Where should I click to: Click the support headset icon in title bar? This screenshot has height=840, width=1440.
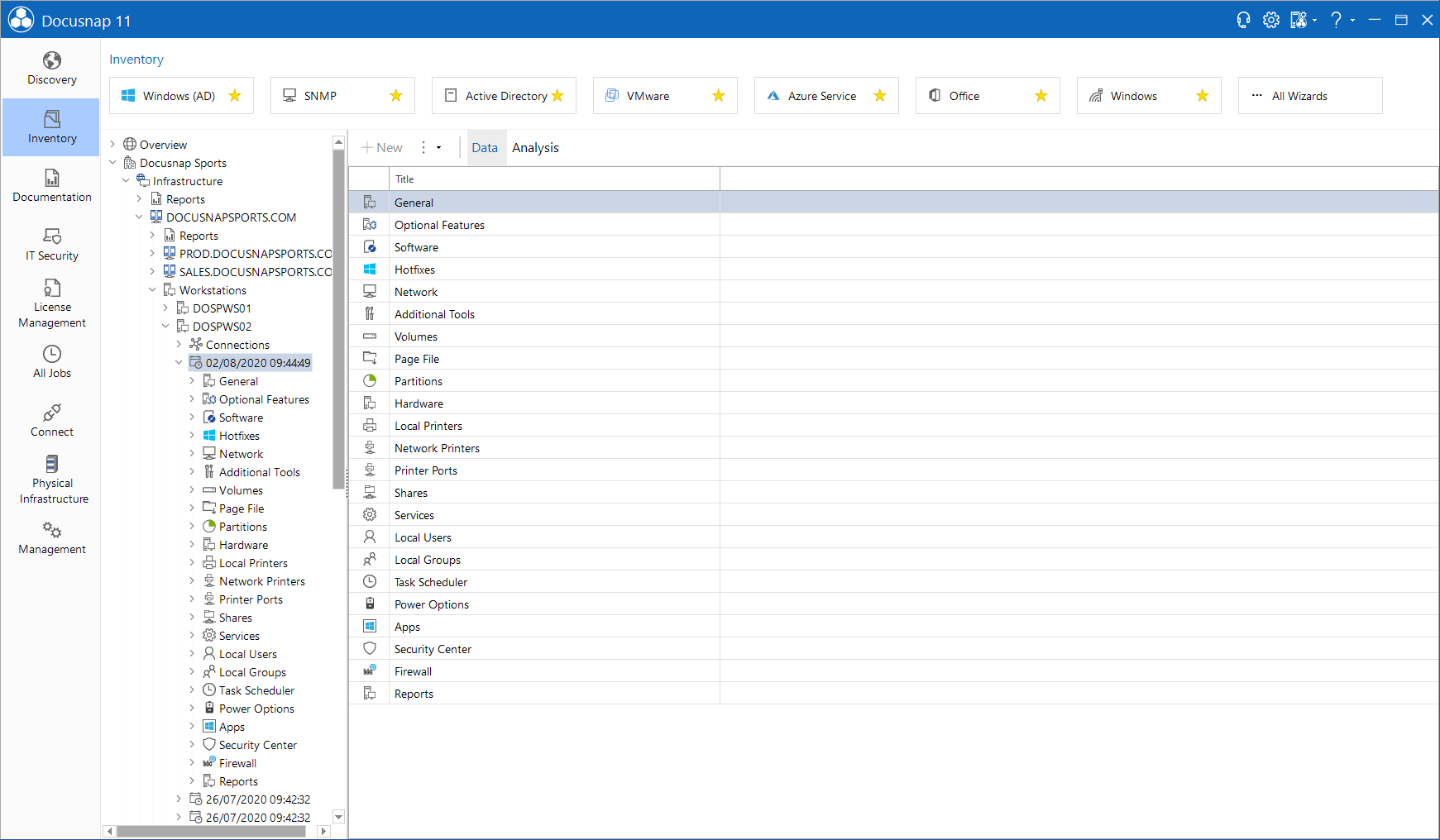(1243, 20)
